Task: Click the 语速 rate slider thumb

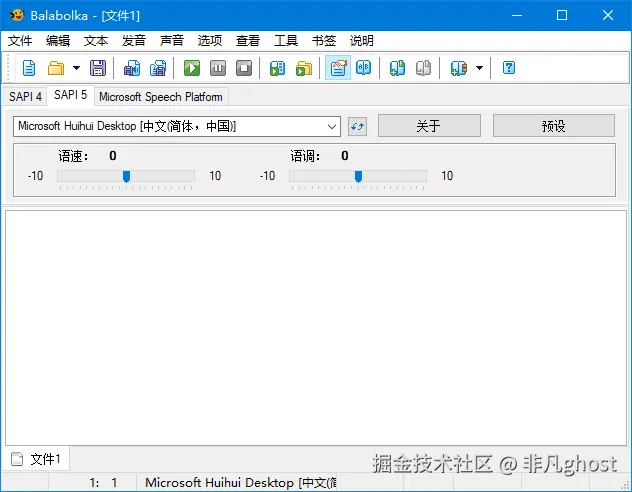Action: pos(126,176)
